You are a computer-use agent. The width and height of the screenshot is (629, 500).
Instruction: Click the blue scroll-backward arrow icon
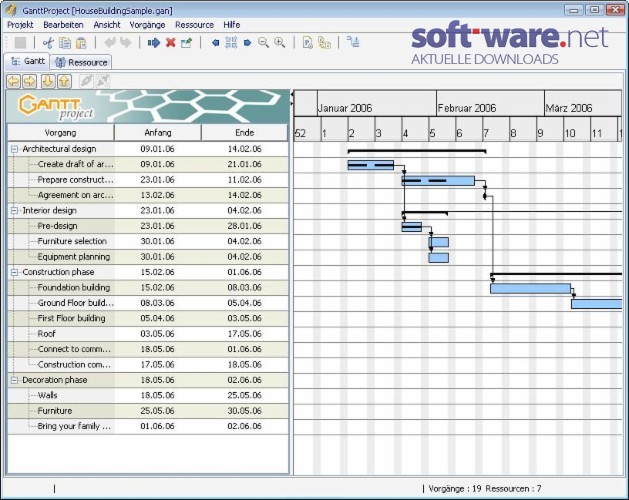click(x=215, y=43)
